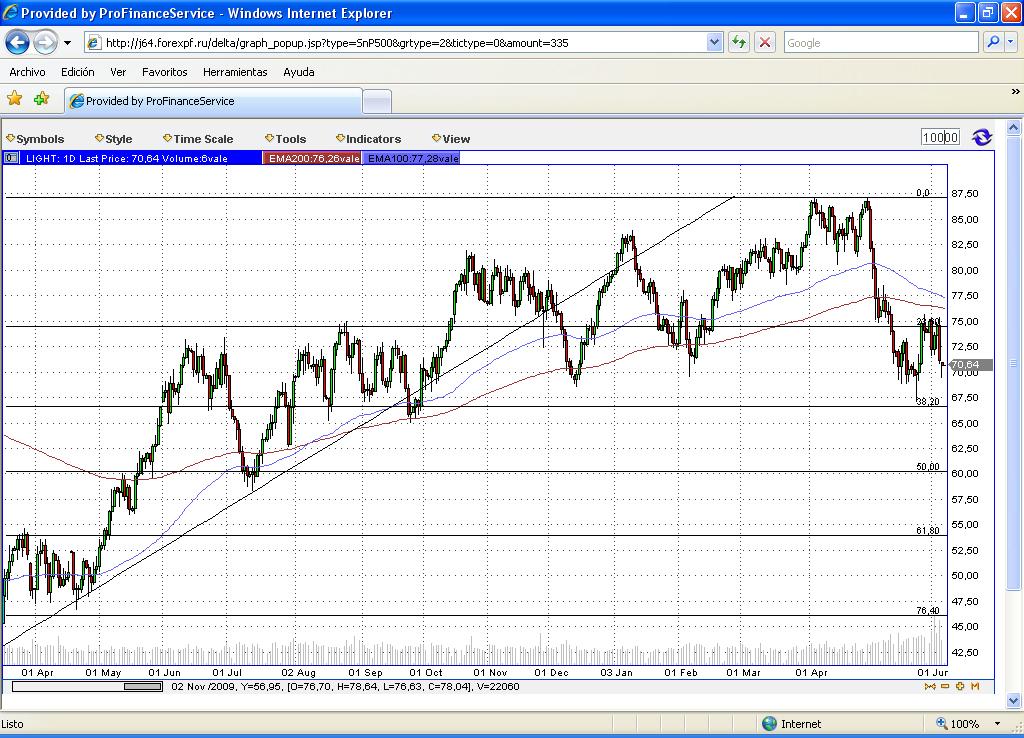Expand the address bar history dropdown
The image size is (1024, 738).
(714, 43)
